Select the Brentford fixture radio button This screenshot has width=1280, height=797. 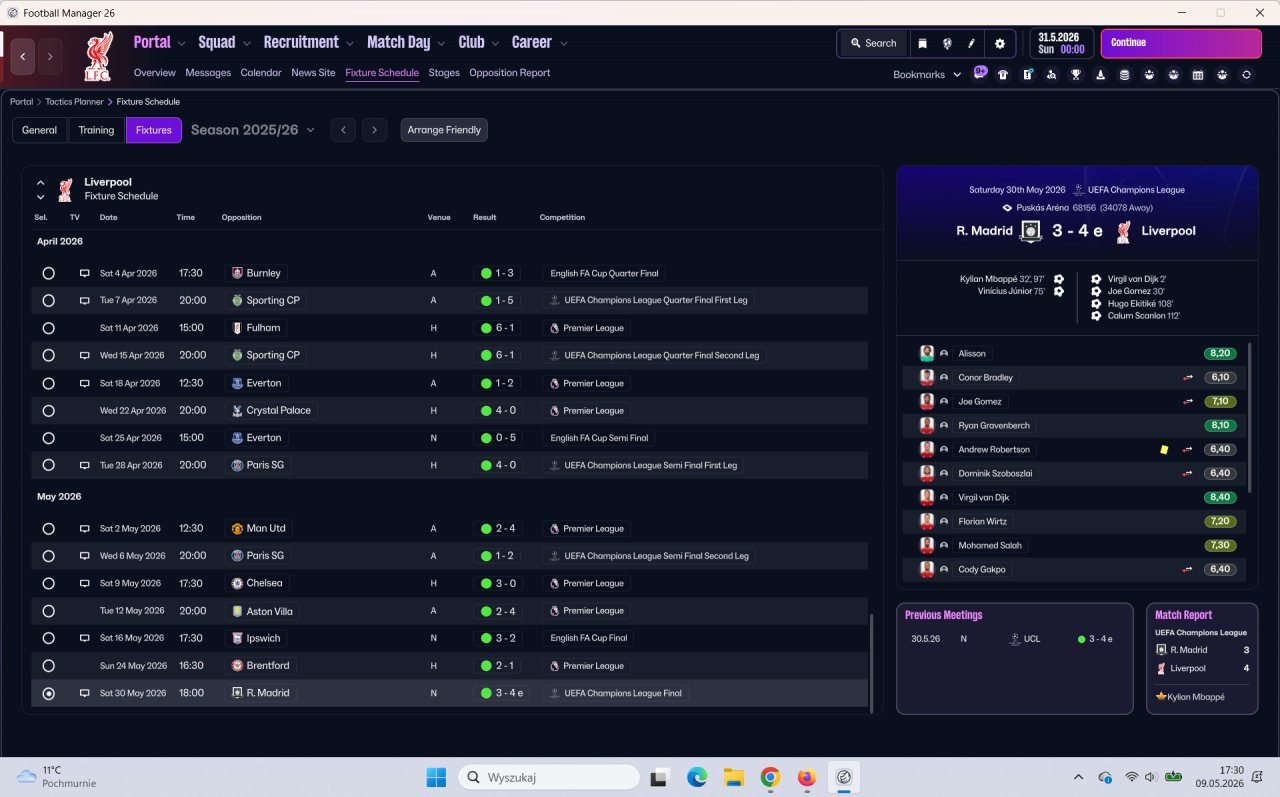[x=48, y=666]
